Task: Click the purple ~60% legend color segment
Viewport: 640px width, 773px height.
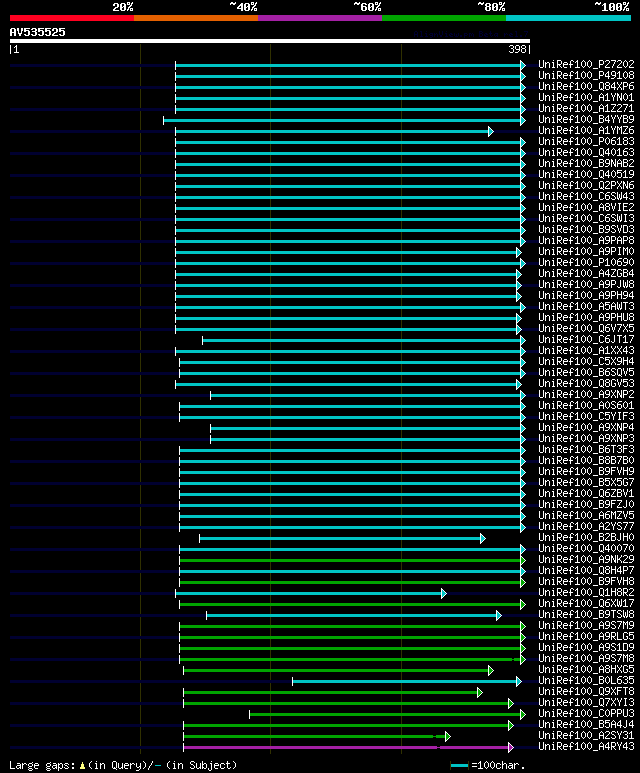Action: 320,18
